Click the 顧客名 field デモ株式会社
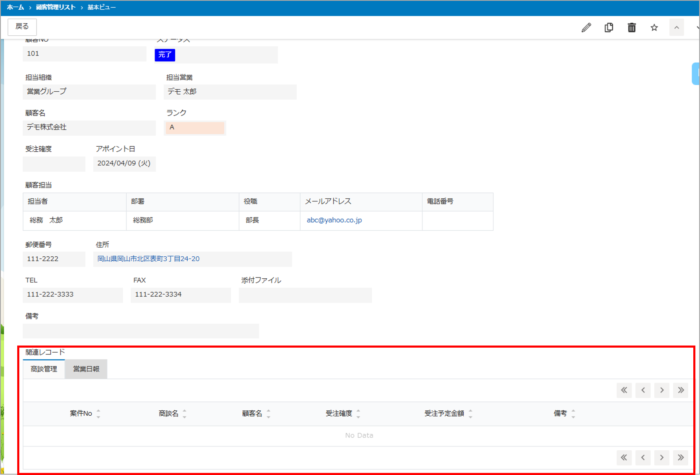The height and width of the screenshot is (475, 700). [x=89, y=128]
